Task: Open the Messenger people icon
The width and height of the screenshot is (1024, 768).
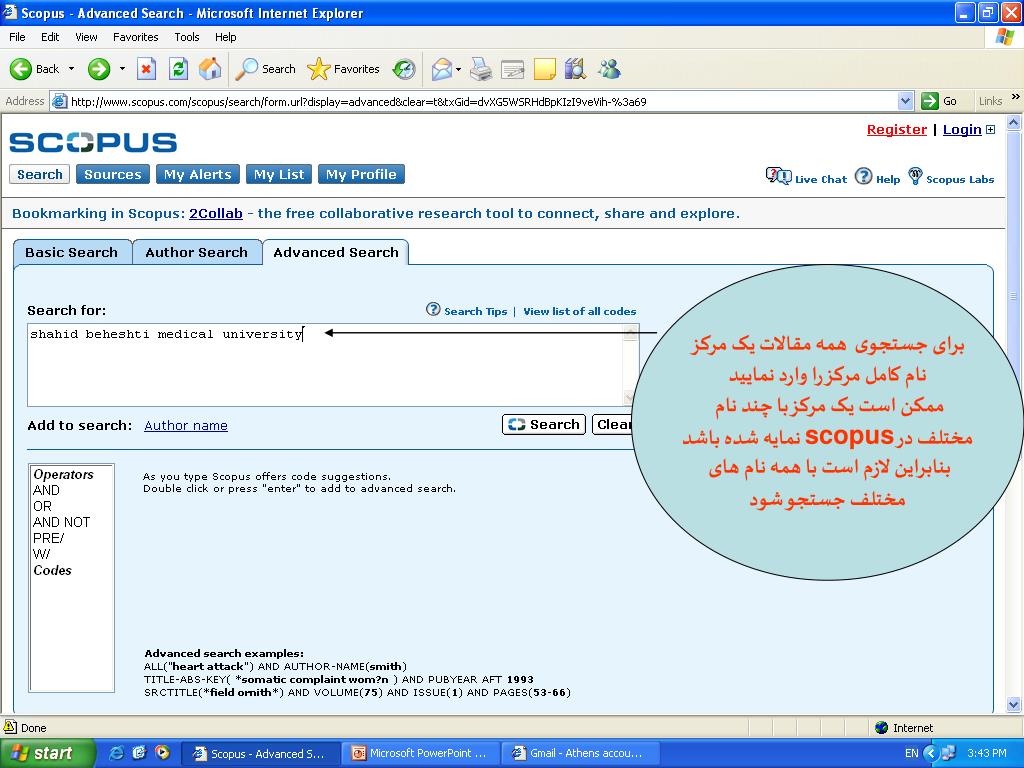Action: pos(609,69)
